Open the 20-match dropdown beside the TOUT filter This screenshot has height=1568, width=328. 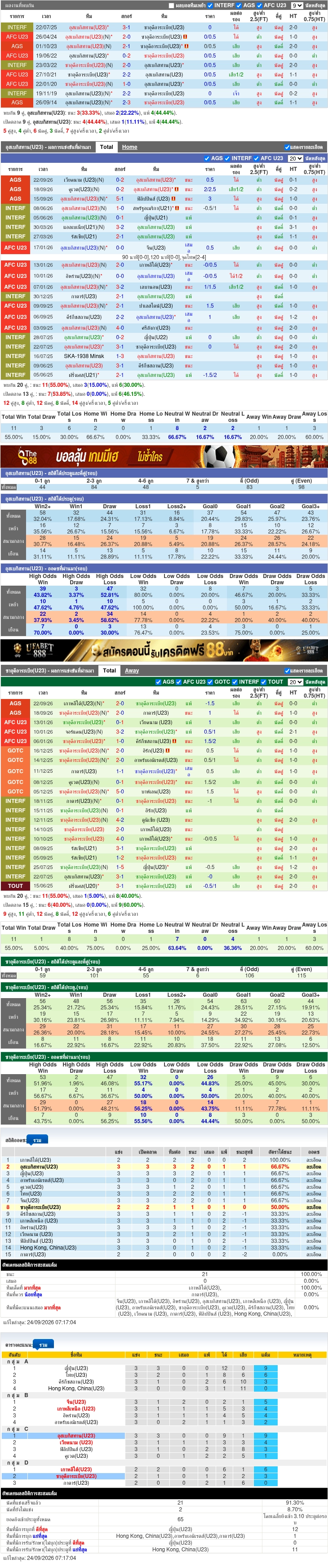click(x=295, y=682)
